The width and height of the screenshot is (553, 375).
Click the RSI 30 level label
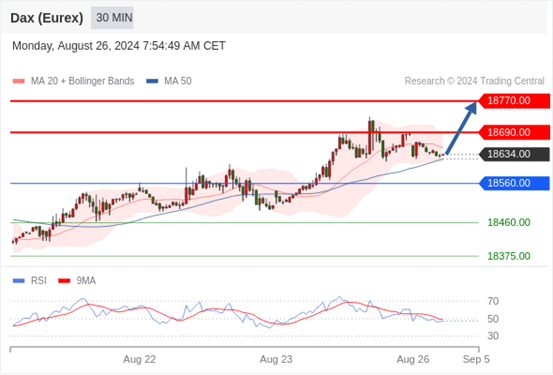[493, 336]
